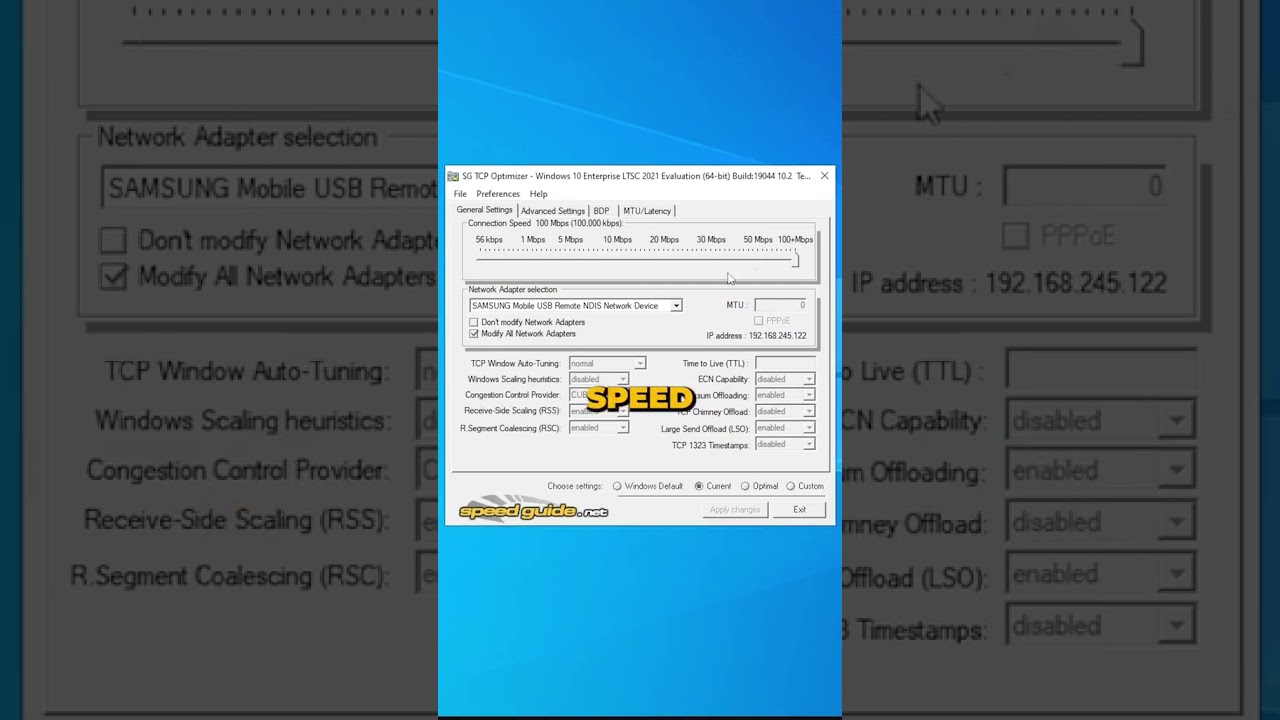Image resolution: width=1280 pixels, height=720 pixels.
Task: Click the speedguide.net logo
Action: click(x=534, y=509)
